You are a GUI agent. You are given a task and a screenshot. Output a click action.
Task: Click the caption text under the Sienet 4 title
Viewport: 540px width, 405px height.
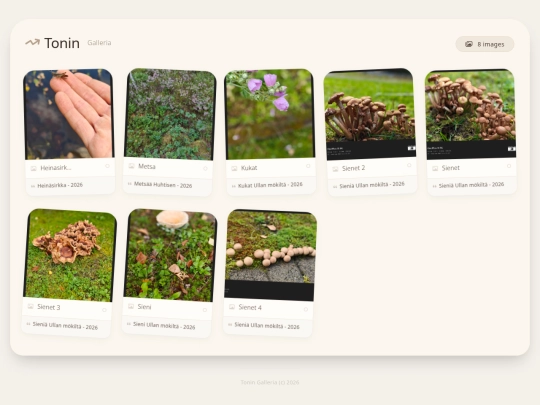tap(267, 325)
